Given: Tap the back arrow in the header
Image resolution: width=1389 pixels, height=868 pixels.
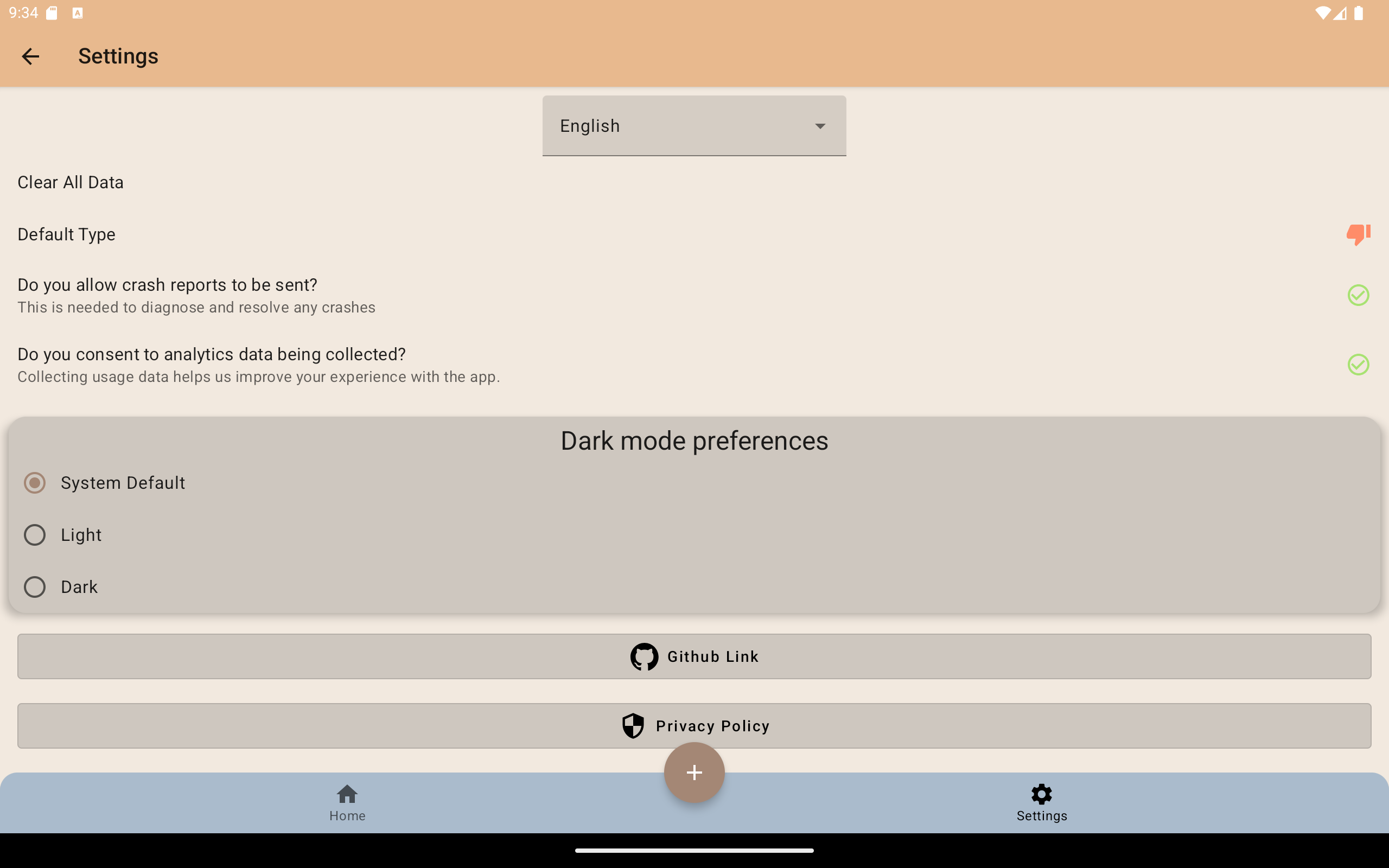Looking at the screenshot, I should coord(30,56).
